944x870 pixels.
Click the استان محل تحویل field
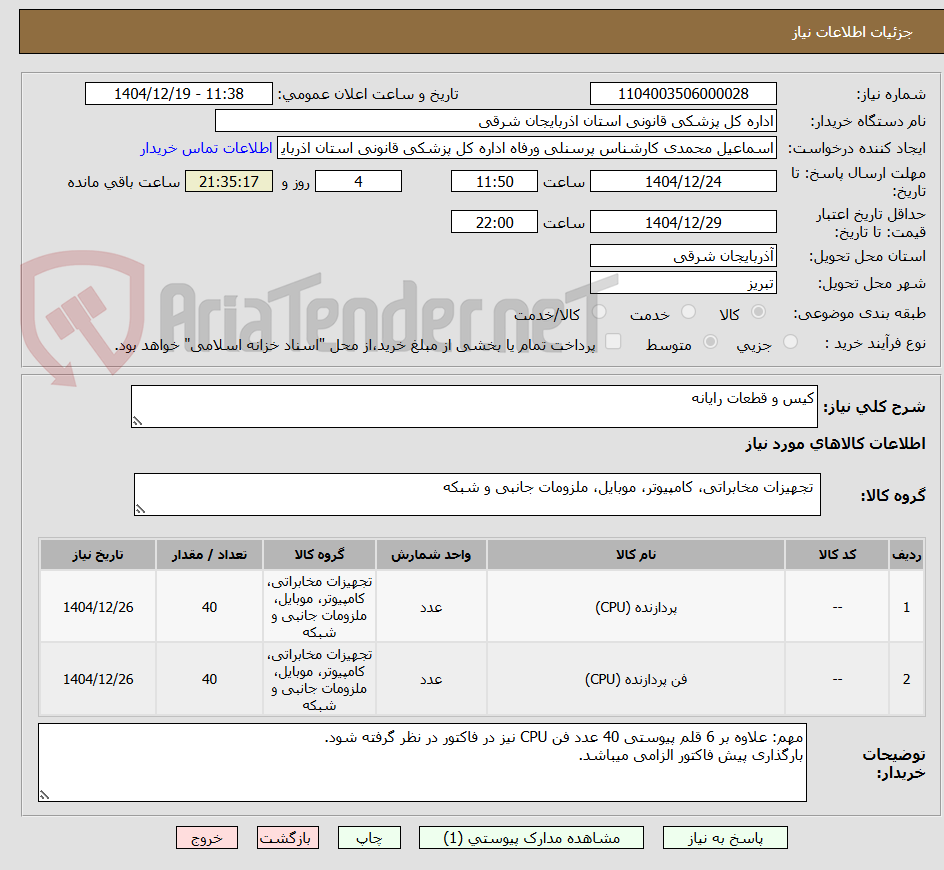[683, 256]
